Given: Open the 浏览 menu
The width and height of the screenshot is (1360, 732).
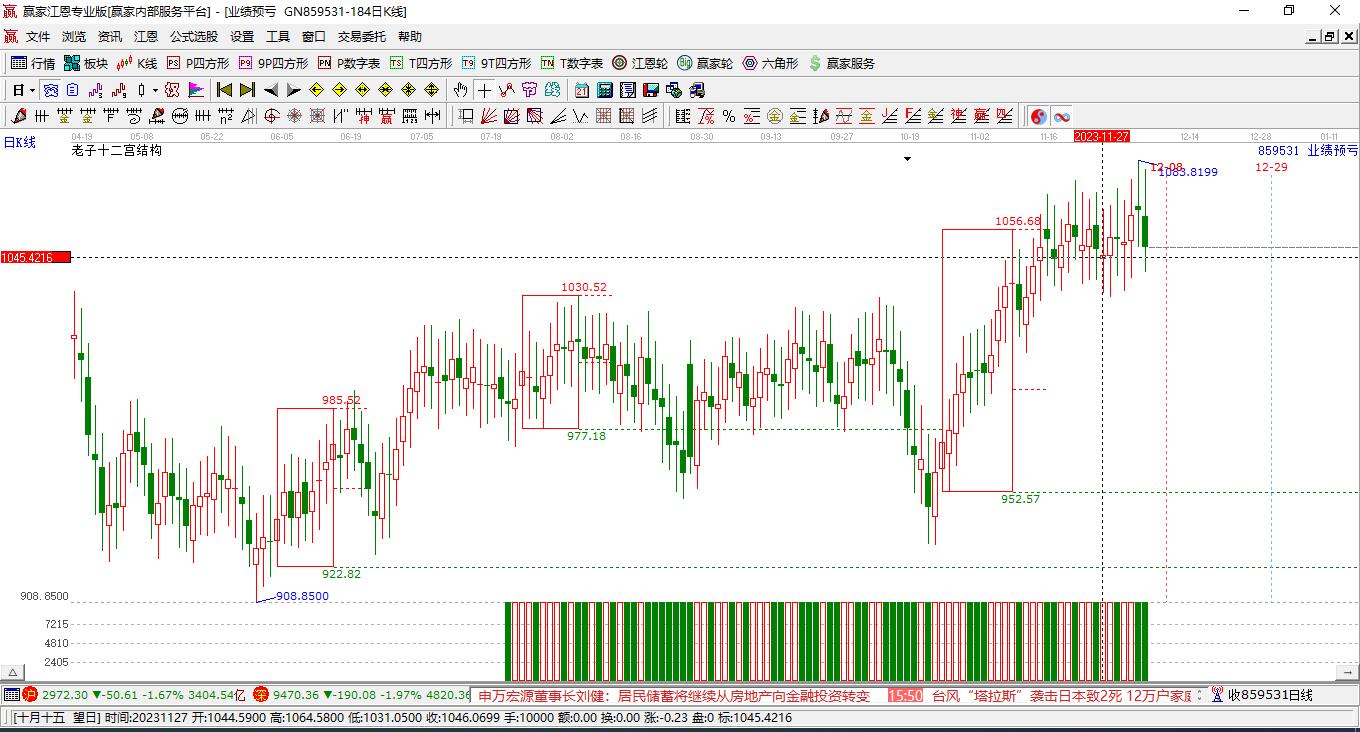Looking at the screenshot, I should coord(74,37).
